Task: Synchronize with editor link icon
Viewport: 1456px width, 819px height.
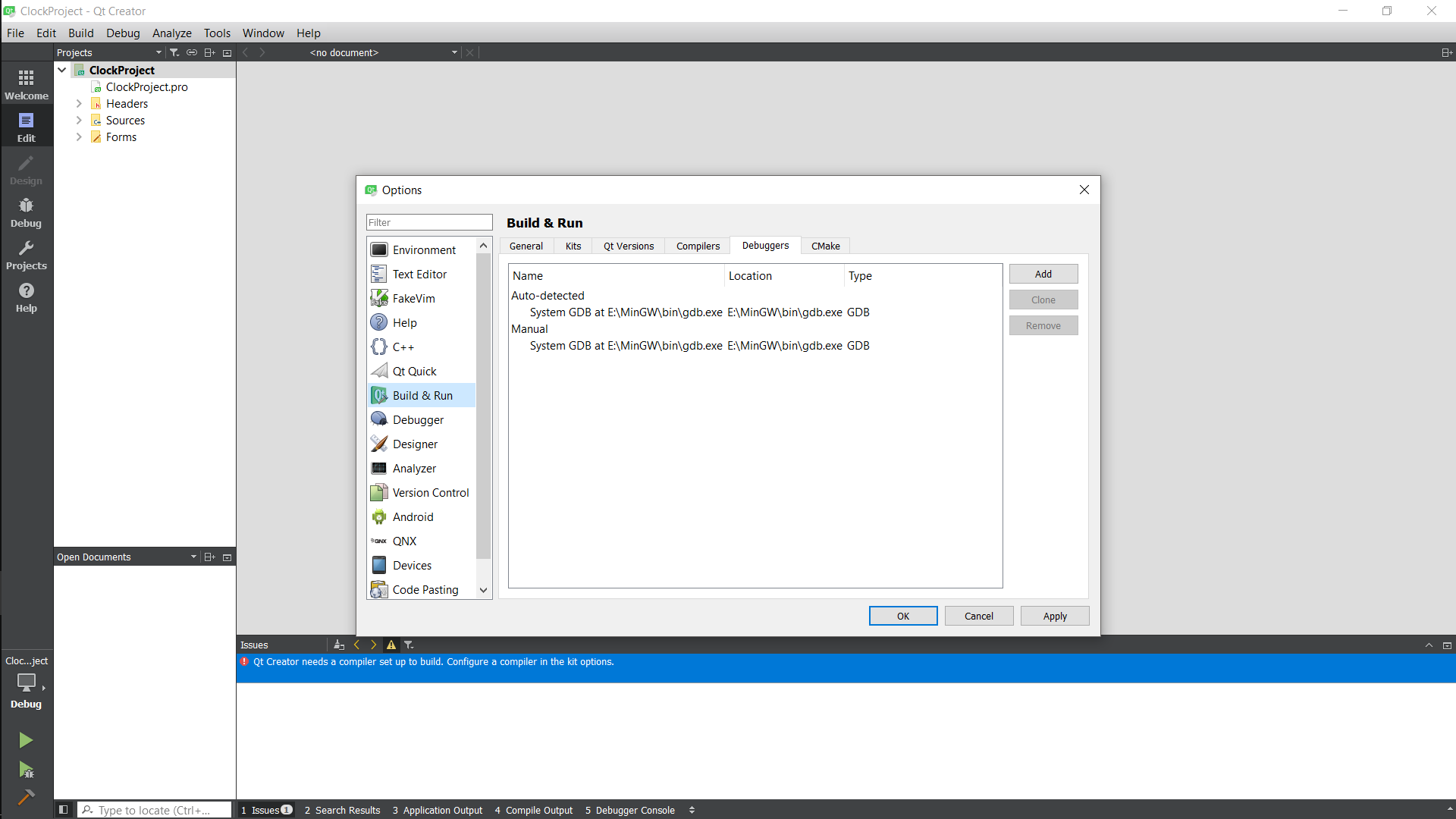Action: click(192, 52)
